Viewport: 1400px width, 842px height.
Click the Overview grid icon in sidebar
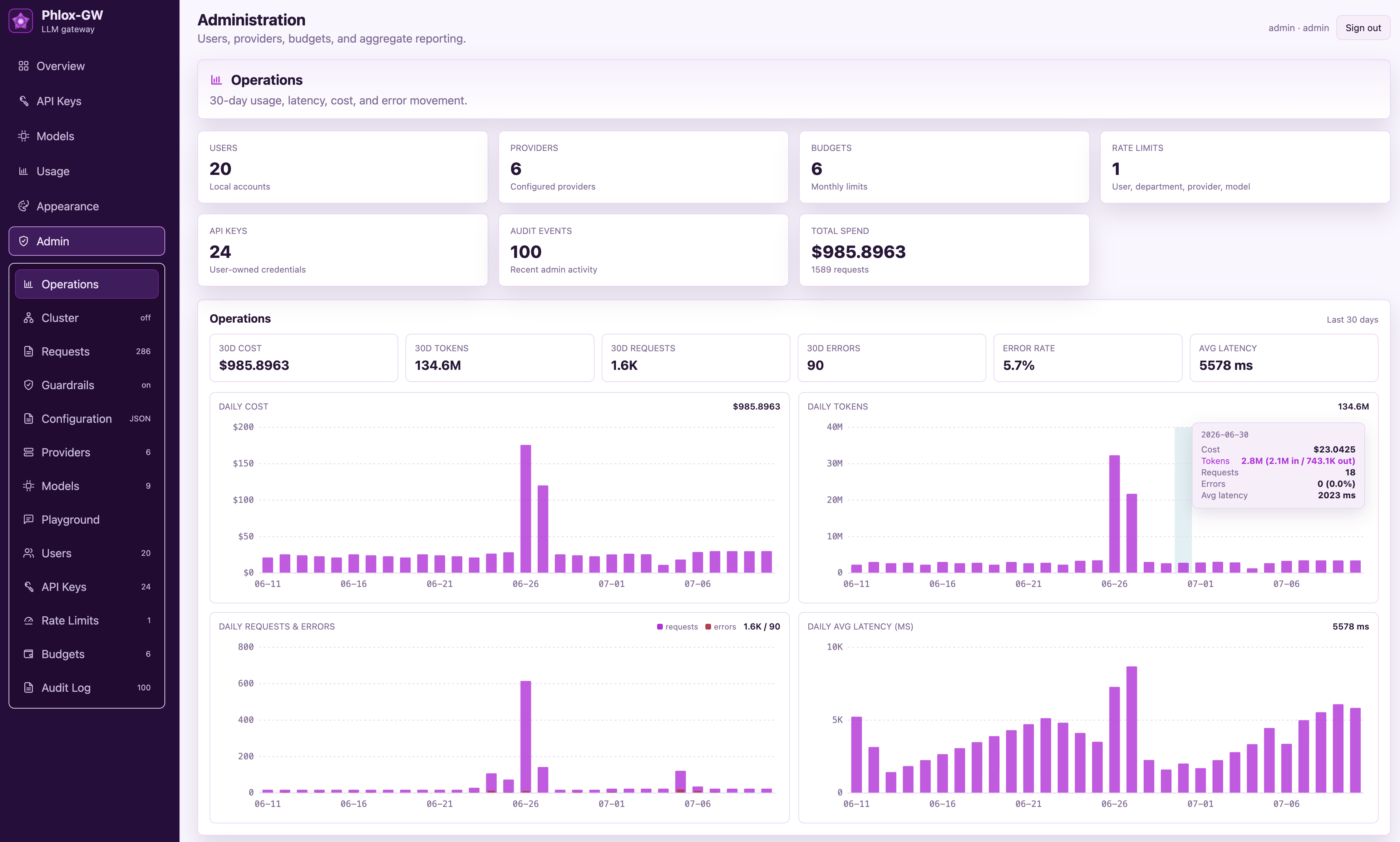point(23,66)
